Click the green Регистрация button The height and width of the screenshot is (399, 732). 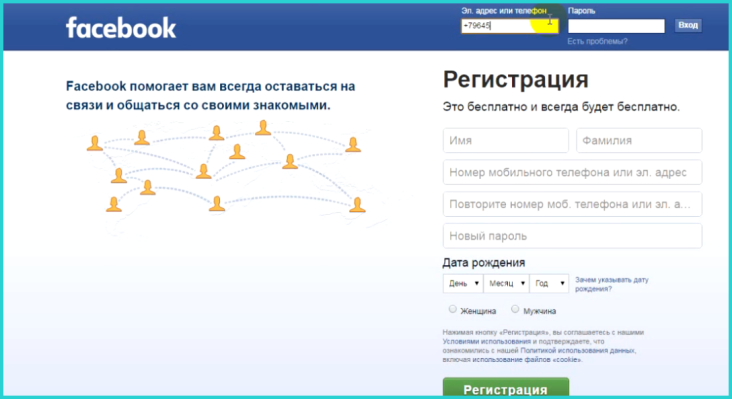[x=506, y=388]
